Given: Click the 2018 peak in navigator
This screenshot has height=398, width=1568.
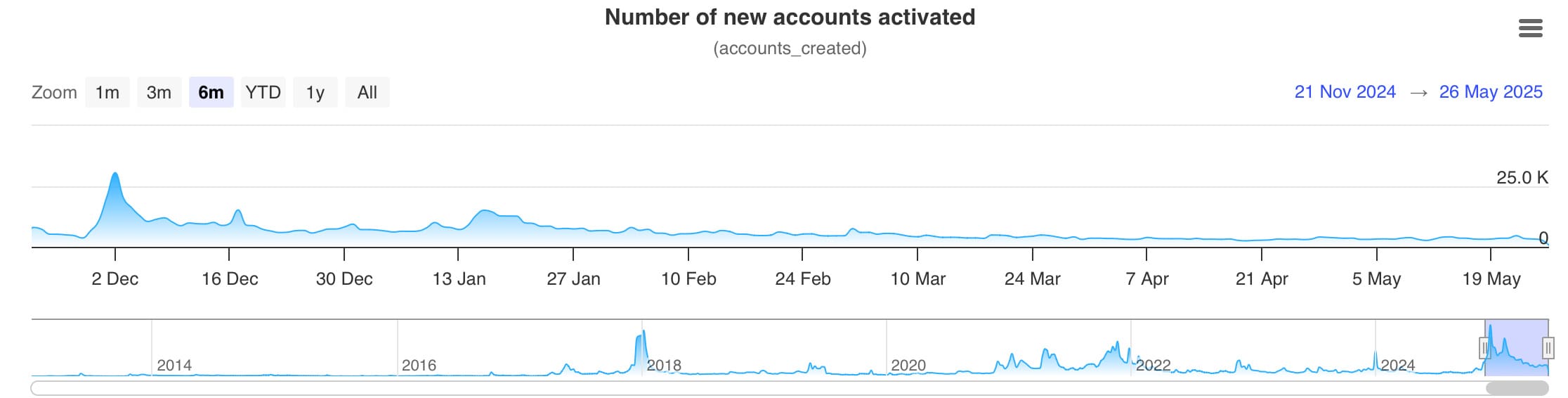Looking at the screenshot, I should pyautogui.click(x=642, y=345).
